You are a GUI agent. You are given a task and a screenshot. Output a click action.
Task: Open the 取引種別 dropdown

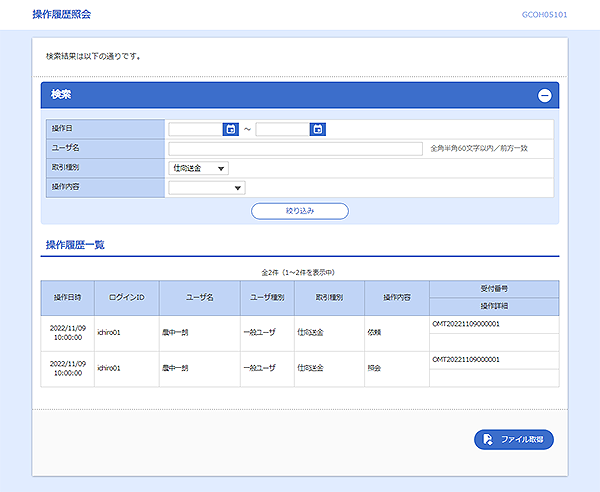(x=199, y=168)
